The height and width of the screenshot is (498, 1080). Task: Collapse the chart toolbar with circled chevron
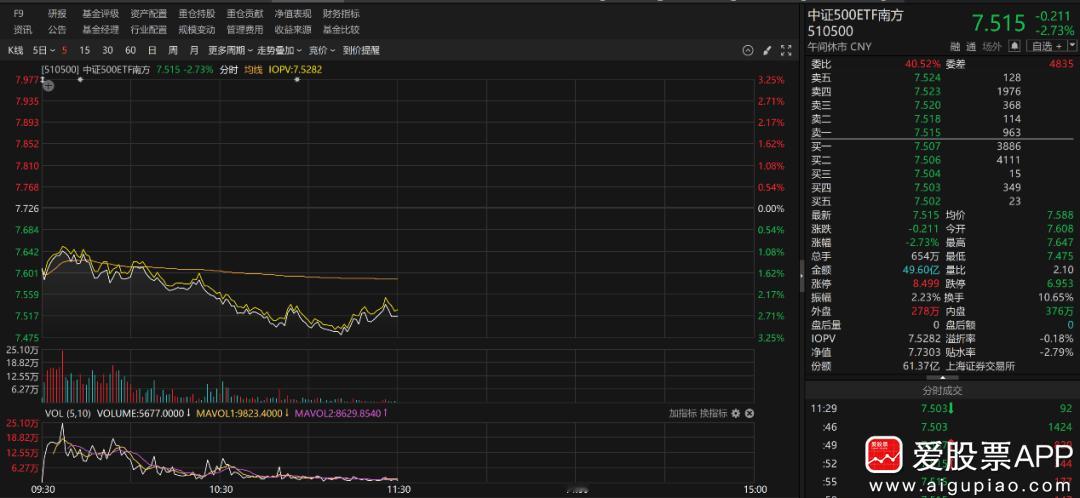pos(748,50)
